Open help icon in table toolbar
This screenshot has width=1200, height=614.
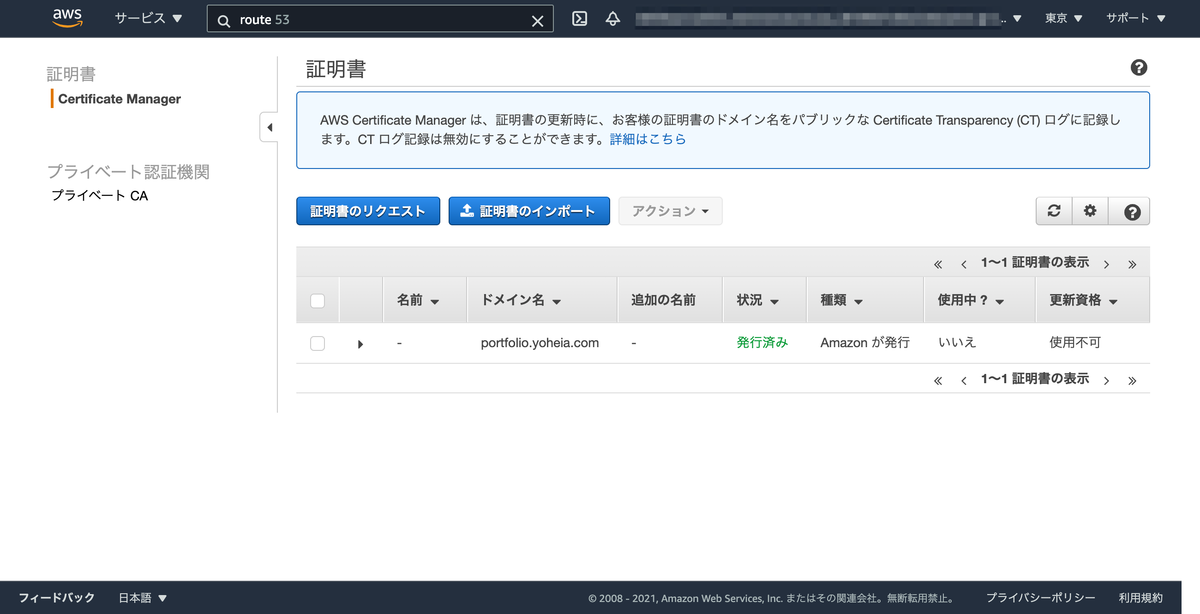(x=1131, y=211)
